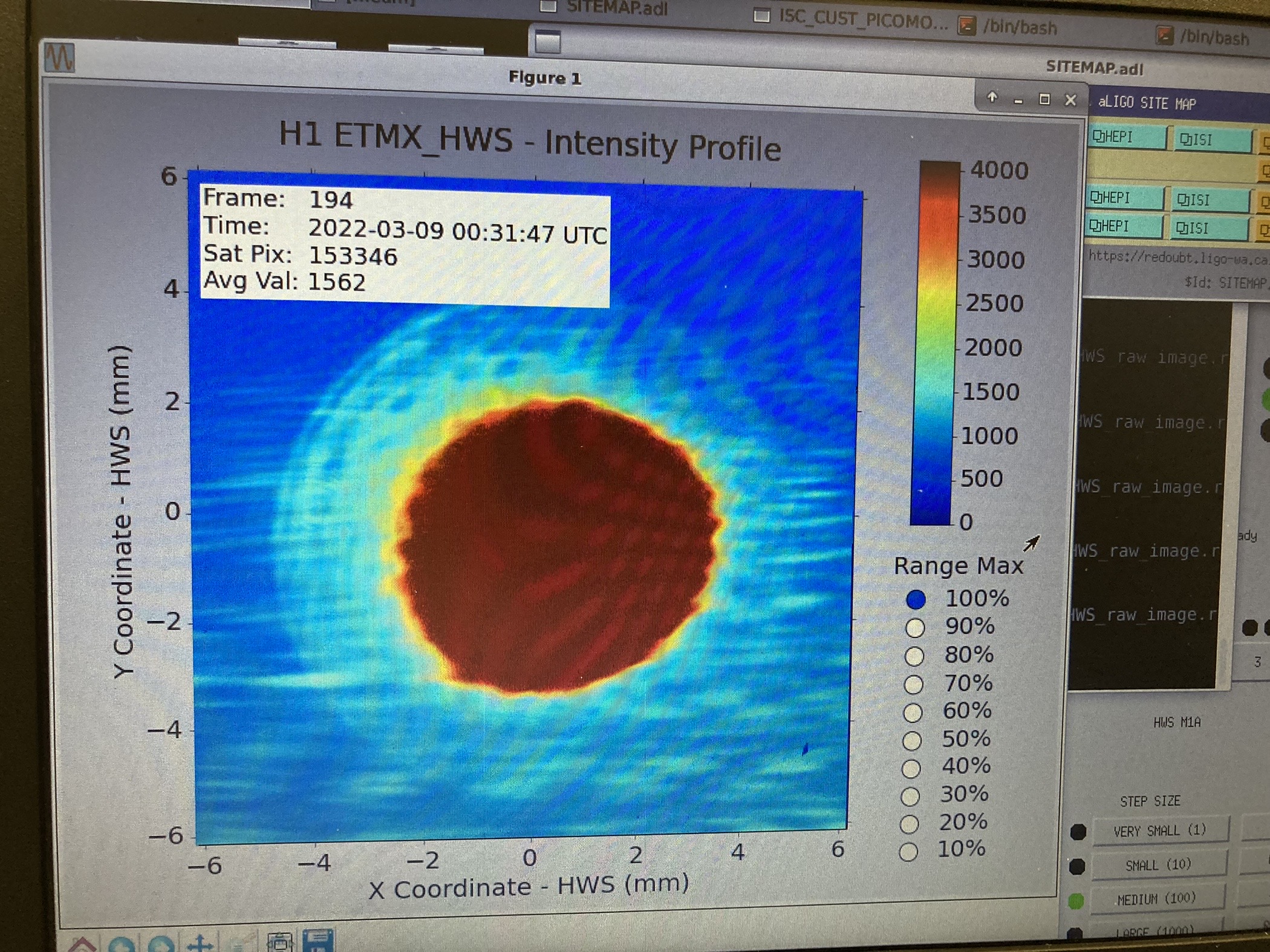Click the Back to previous view arrow
The height and width of the screenshot is (952, 1270).
(123, 945)
